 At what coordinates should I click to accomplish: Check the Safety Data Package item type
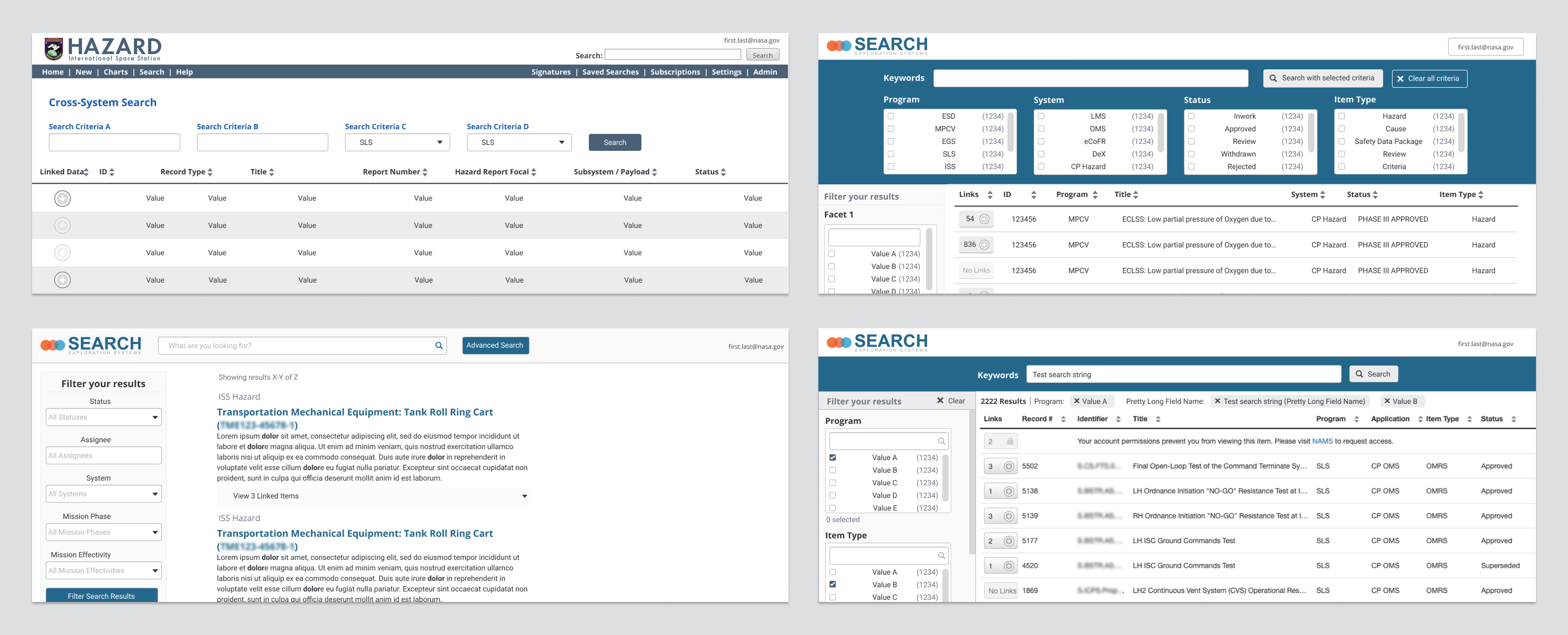pyautogui.click(x=1342, y=141)
